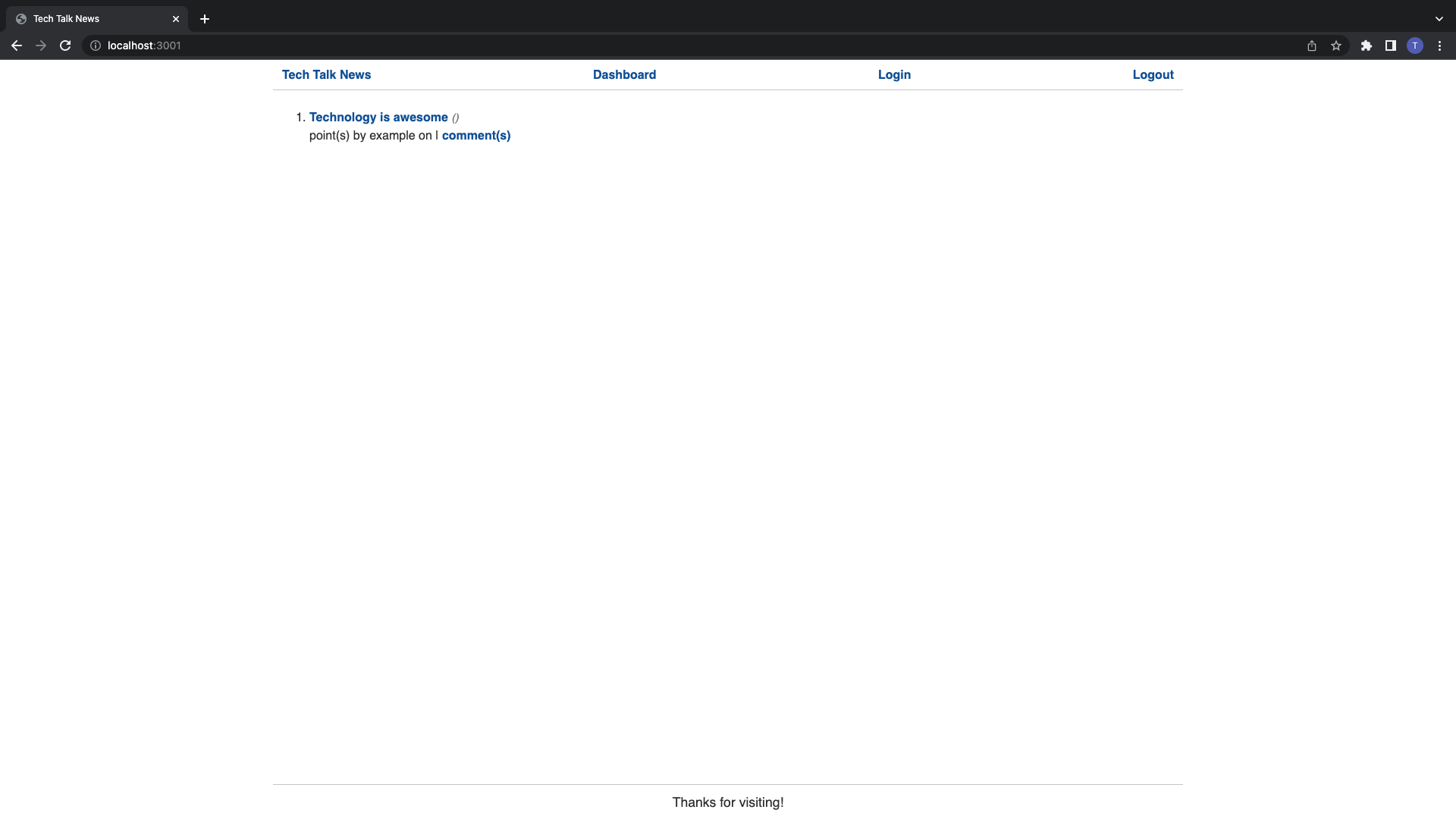Go back to the previous page
1456x819 pixels.
click(x=17, y=45)
